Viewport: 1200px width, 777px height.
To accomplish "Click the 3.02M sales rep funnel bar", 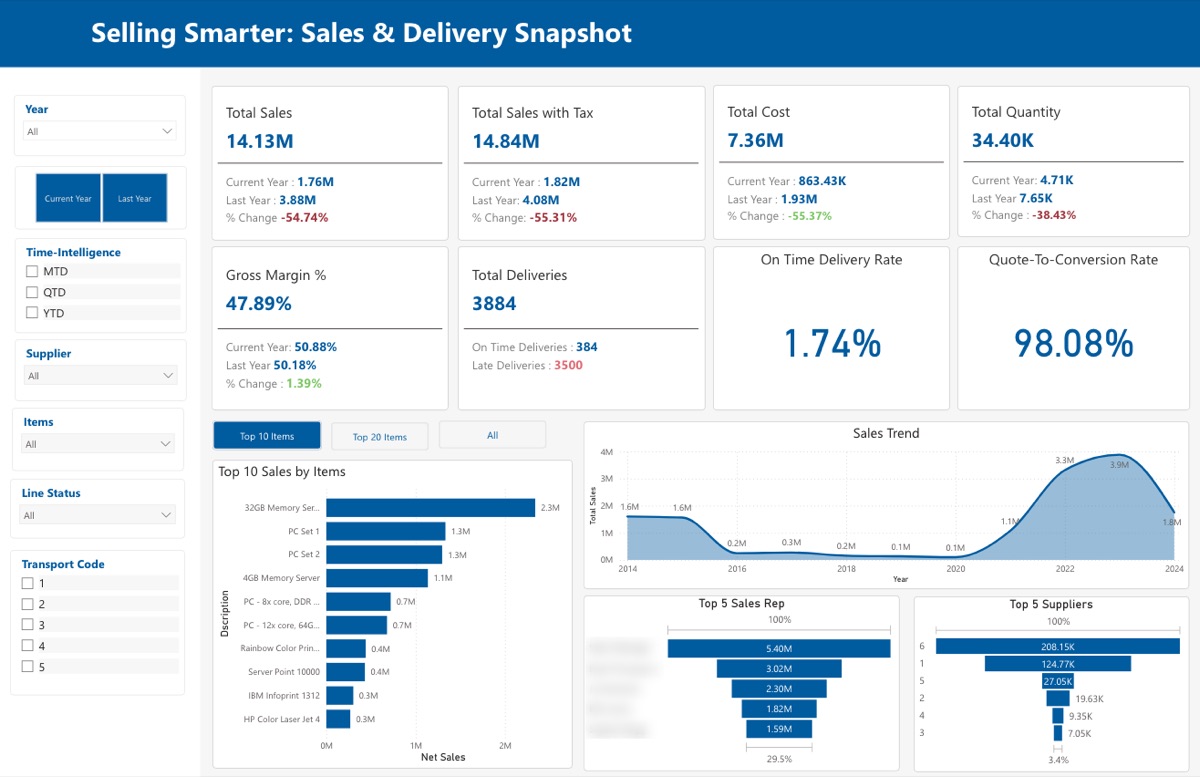I will (x=779, y=669).
